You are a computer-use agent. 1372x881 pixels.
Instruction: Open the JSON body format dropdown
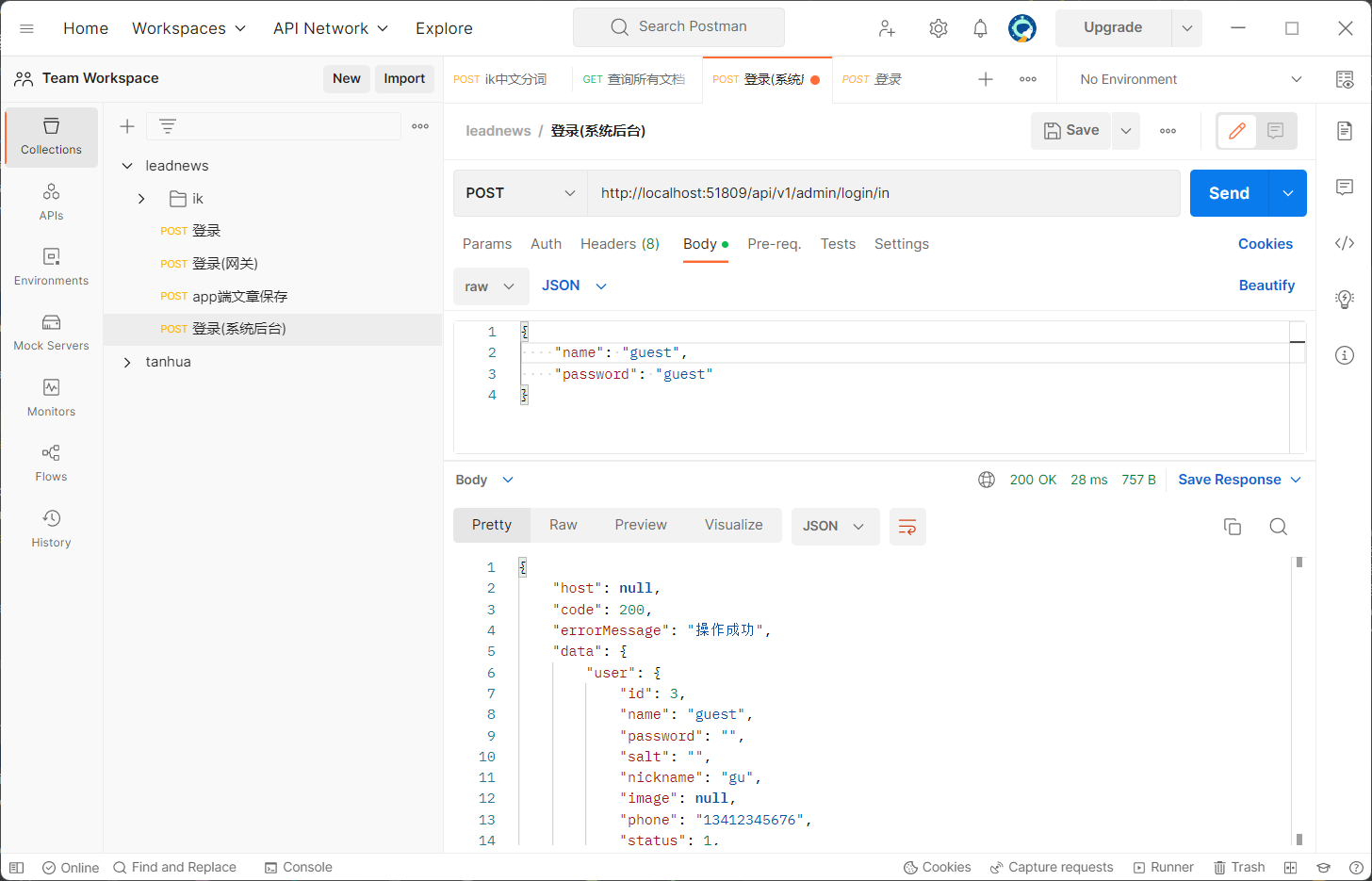coord(574,286)
